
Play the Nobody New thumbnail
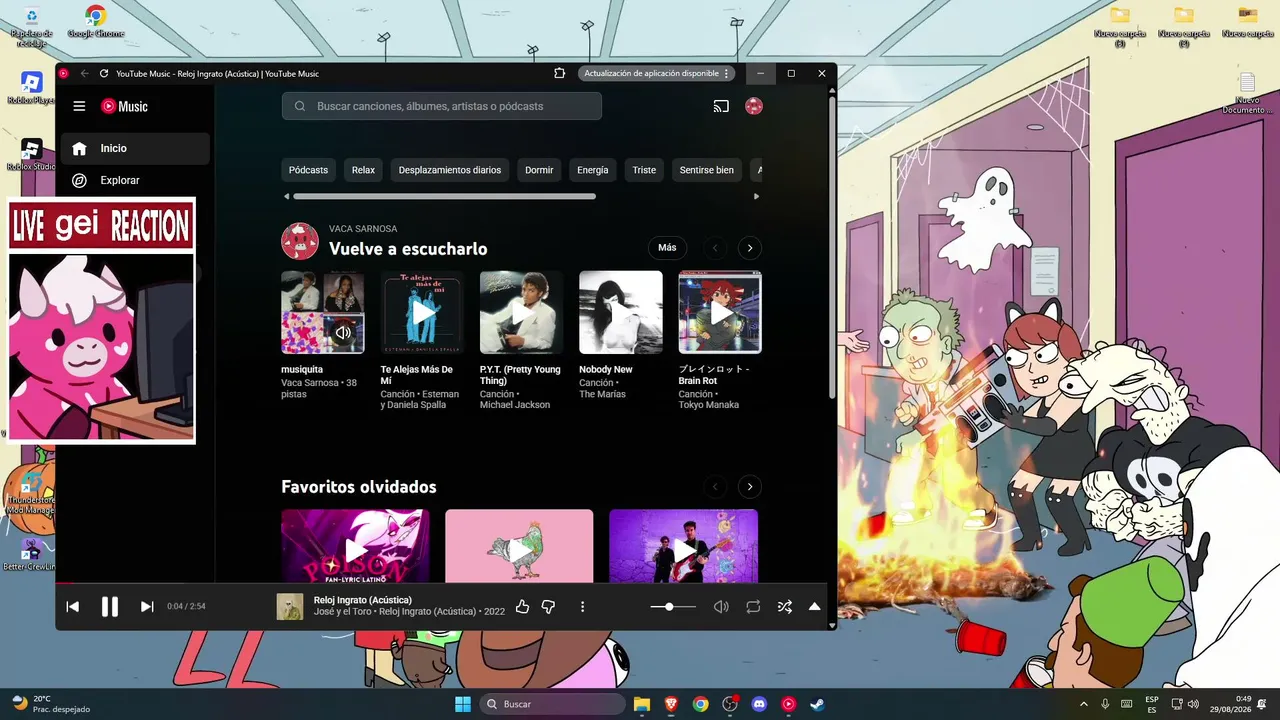(621, 312)
